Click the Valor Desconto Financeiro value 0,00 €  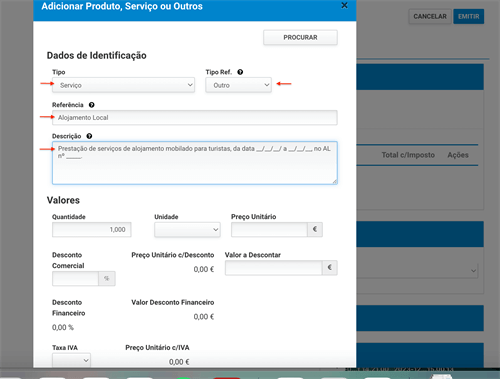204,317
